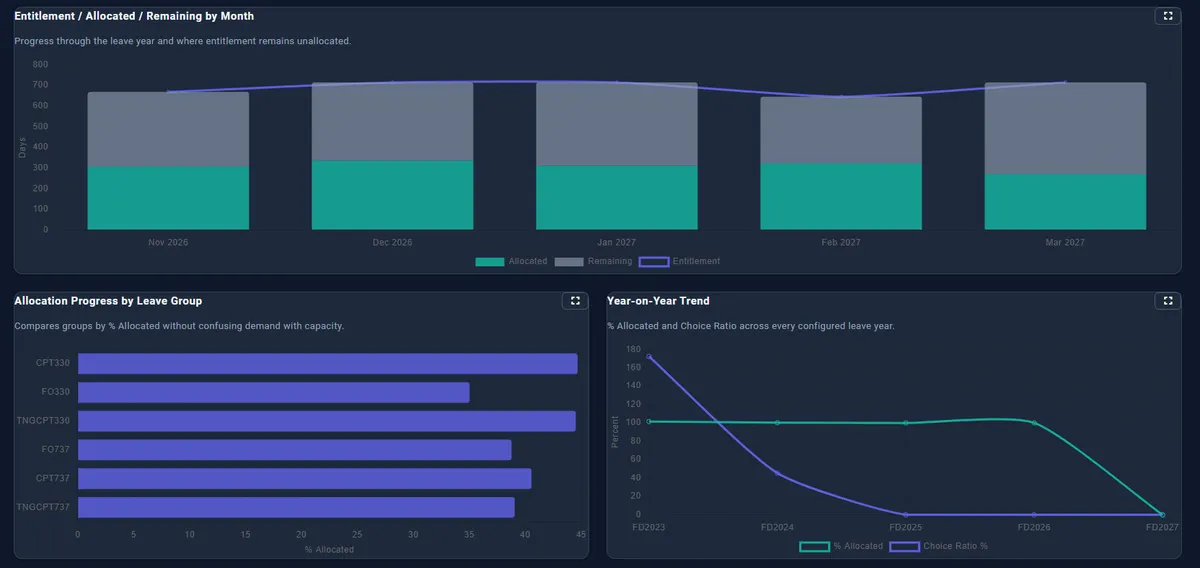Select the CPT737 allocation bar

pyautogui.click(x=304, y=479)
